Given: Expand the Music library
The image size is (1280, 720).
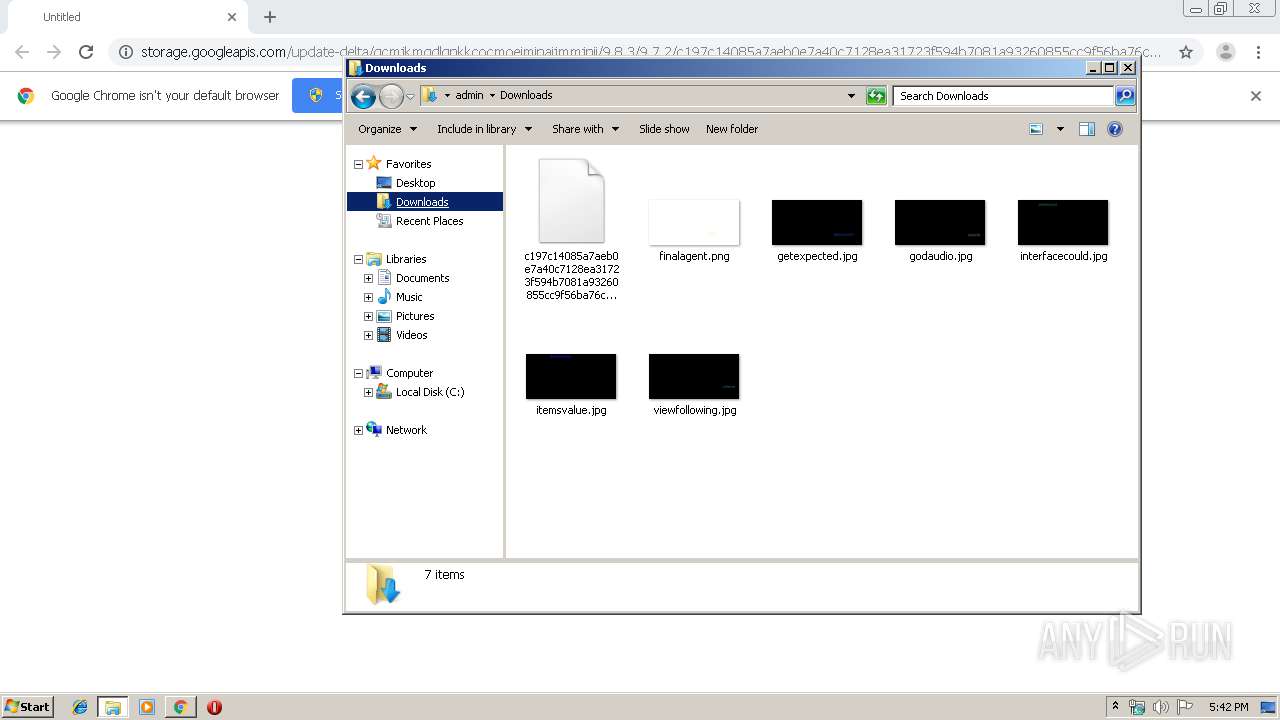Looking at the screenshot, I should click(x=368, y=297).
